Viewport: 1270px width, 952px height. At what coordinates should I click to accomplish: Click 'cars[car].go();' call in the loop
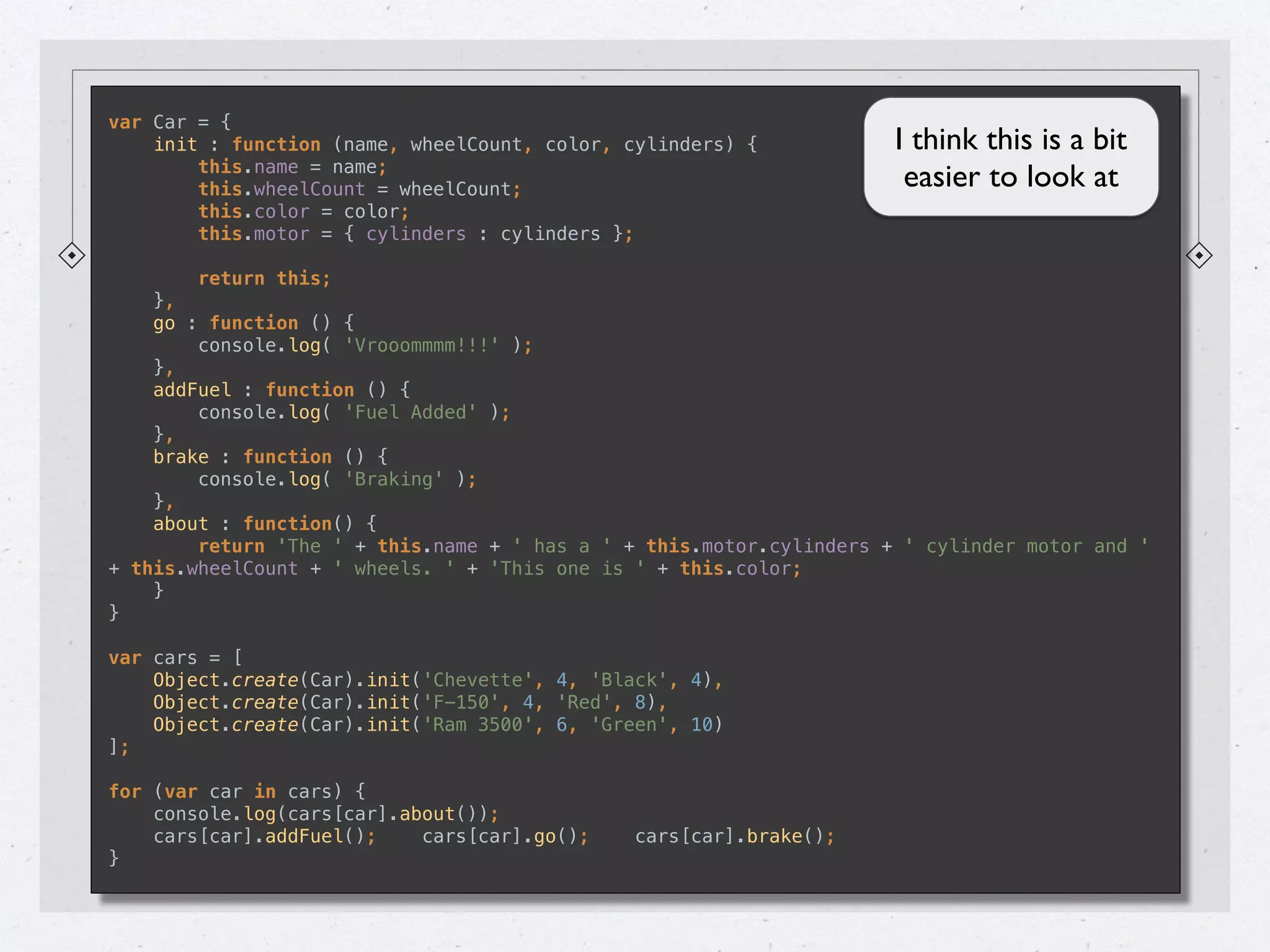click(x=505, y=836)
